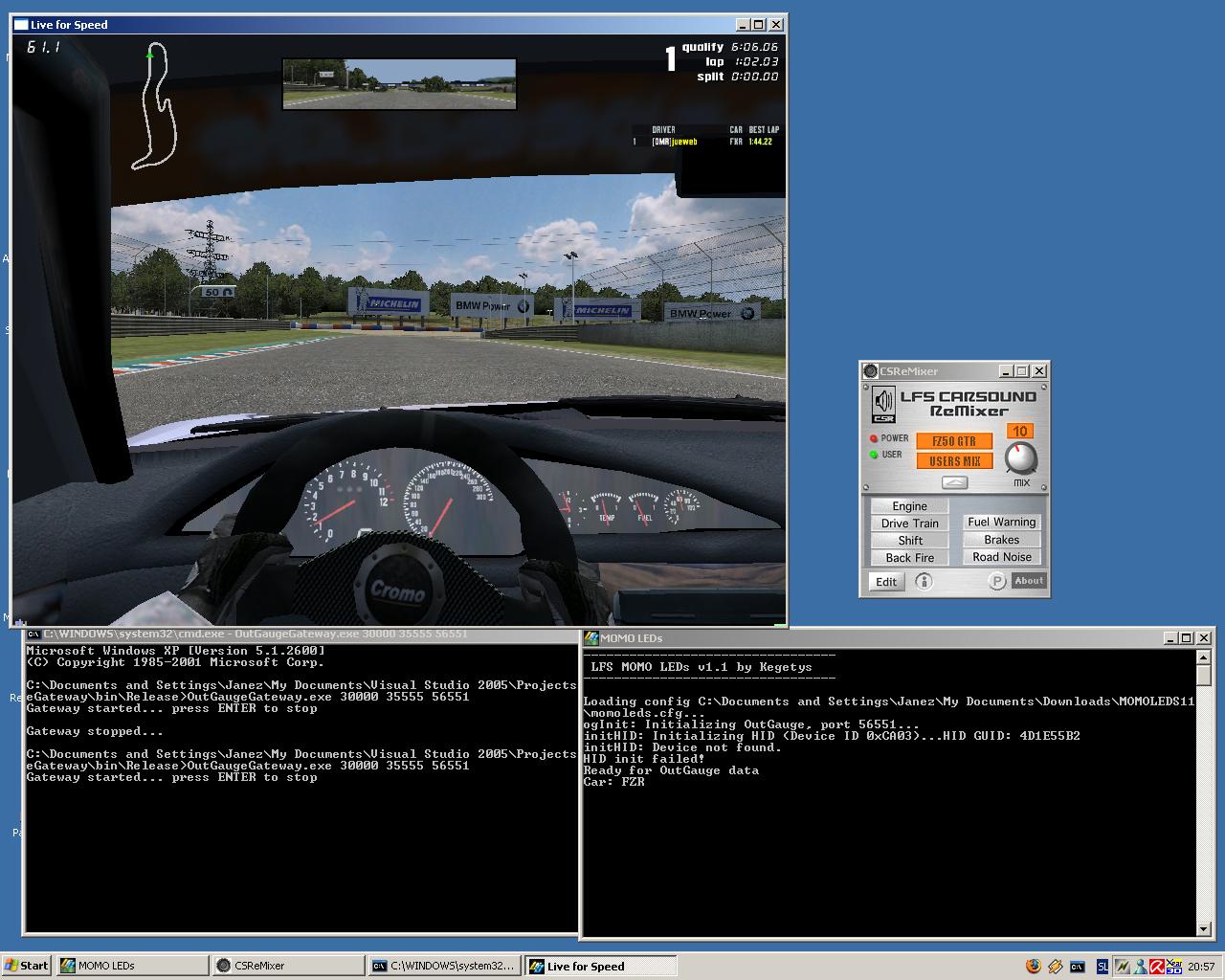Click the Avira antivirus tray icon
This screenshot has width=1225, height=980.
pyautogui.click(x=1156, y=966)
